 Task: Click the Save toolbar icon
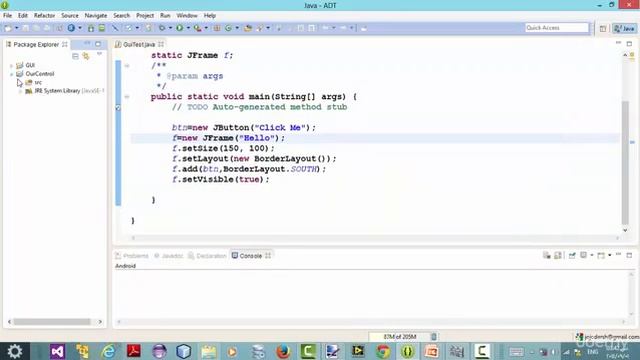(25, 28)
